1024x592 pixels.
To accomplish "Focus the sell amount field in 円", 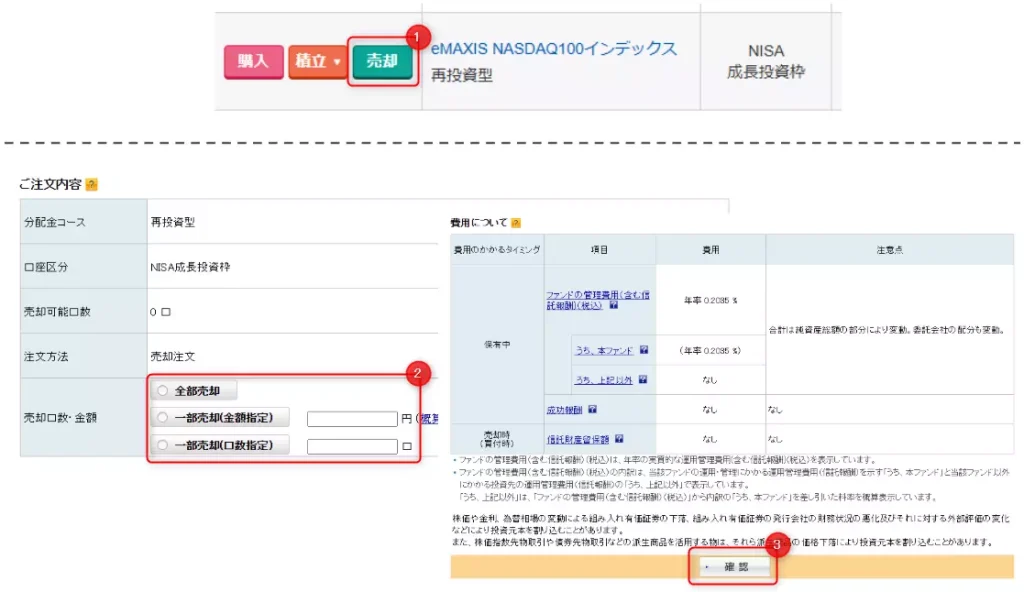I will (352, 419).
